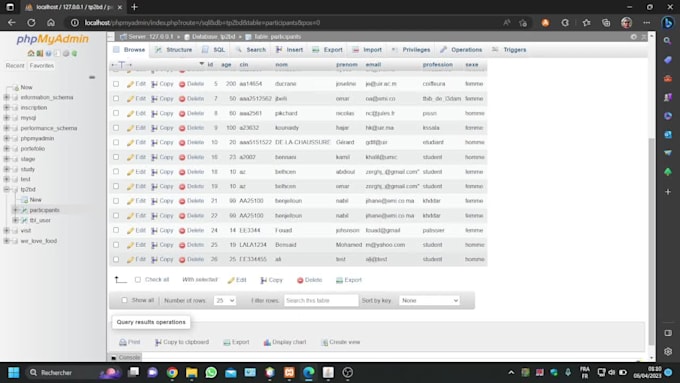This screenshot has height=383, width=680.
Task: Refresh the browser page
Action: 31,23
